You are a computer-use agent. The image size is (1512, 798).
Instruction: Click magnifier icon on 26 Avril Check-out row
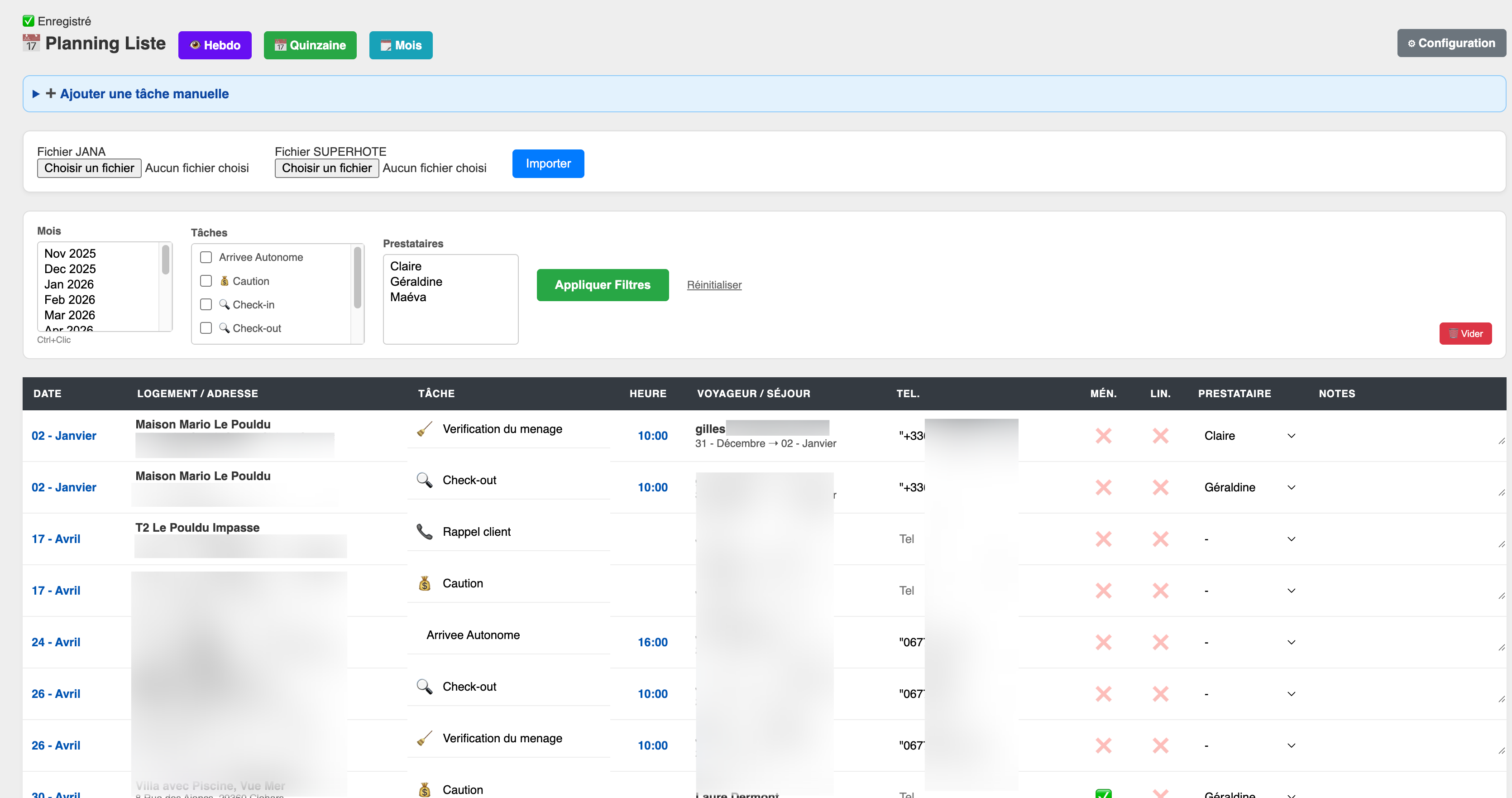pyautogui.click(x=424, y=687)
